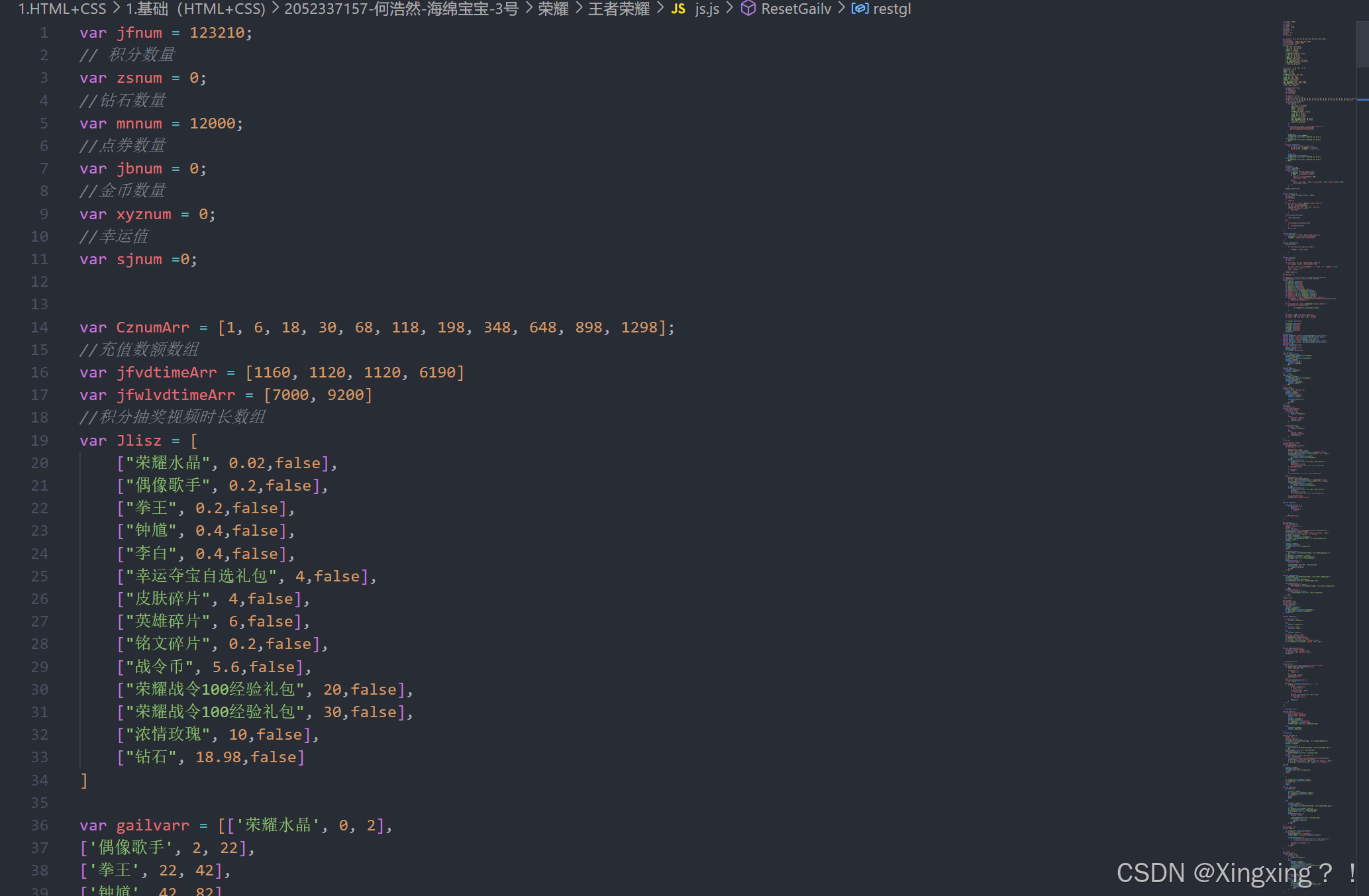Select restgl symbol in breadcrumb
The width and height of the screenshot is (1369, 896).
pyautogui.click(x=891, y=9)
